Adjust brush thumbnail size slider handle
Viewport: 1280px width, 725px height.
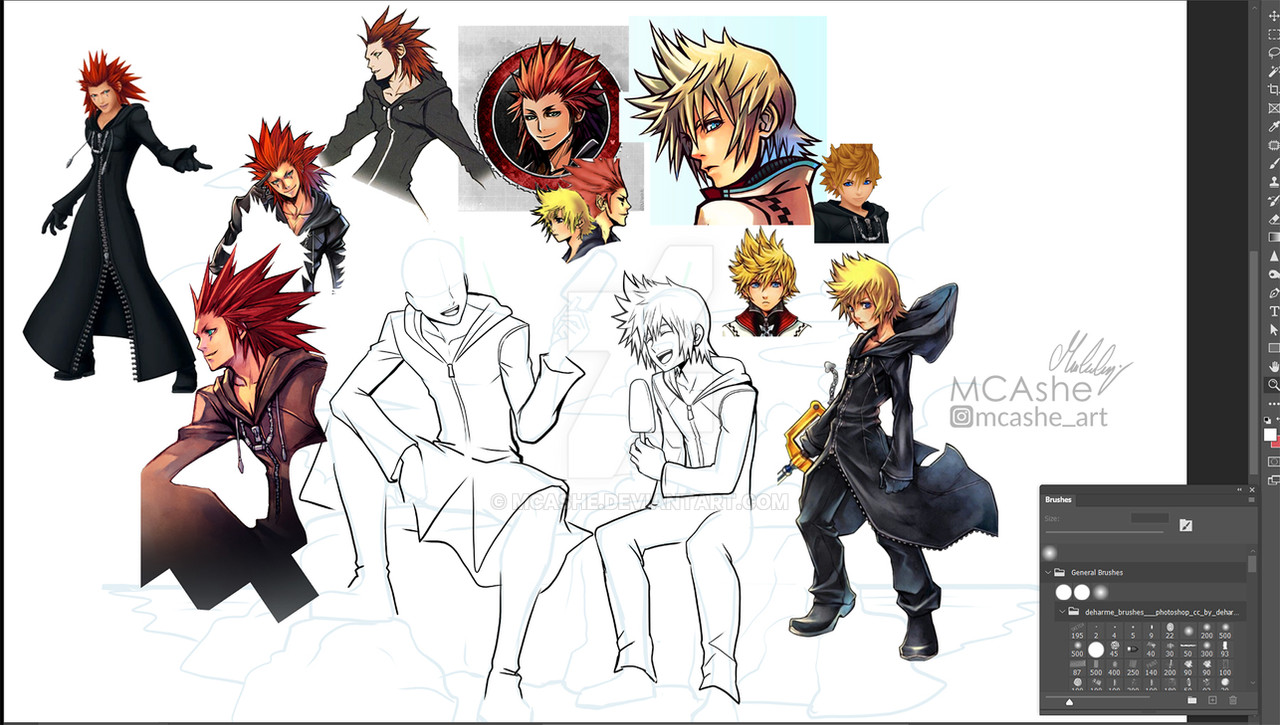(1069, 702)
